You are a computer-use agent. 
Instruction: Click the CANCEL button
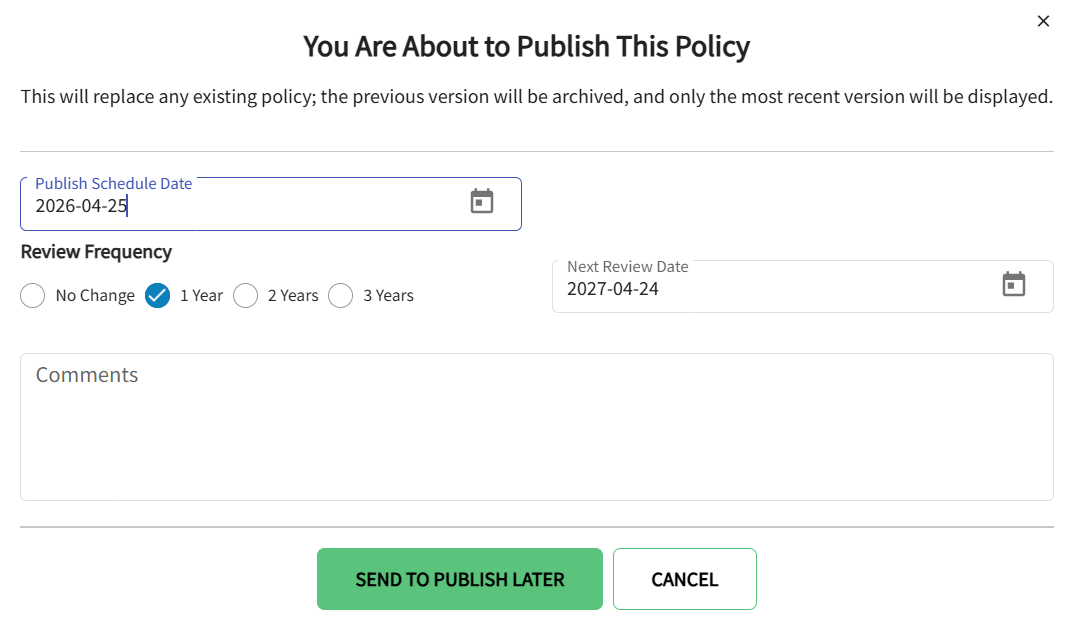pos(684,578)
